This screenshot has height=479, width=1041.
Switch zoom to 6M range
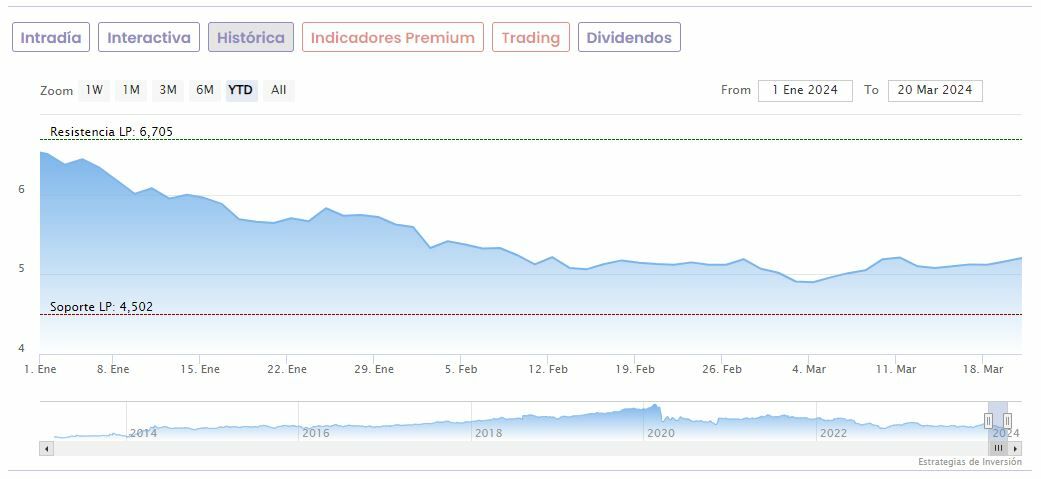point(205,90)
